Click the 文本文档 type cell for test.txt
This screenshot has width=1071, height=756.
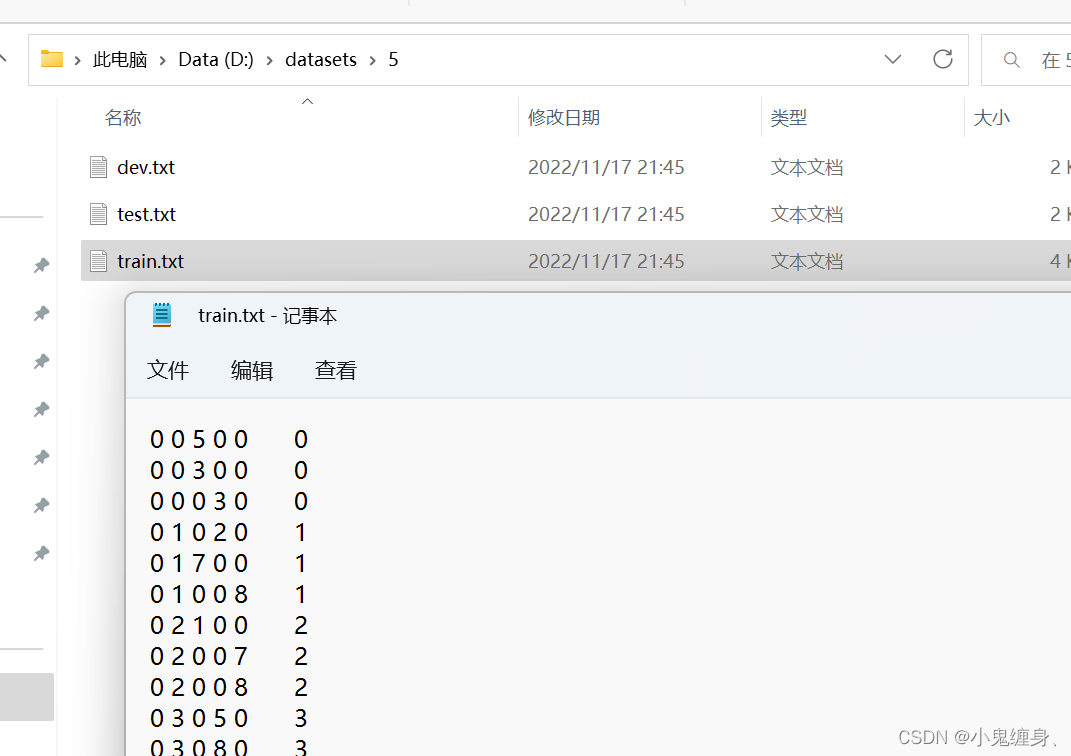807,214
